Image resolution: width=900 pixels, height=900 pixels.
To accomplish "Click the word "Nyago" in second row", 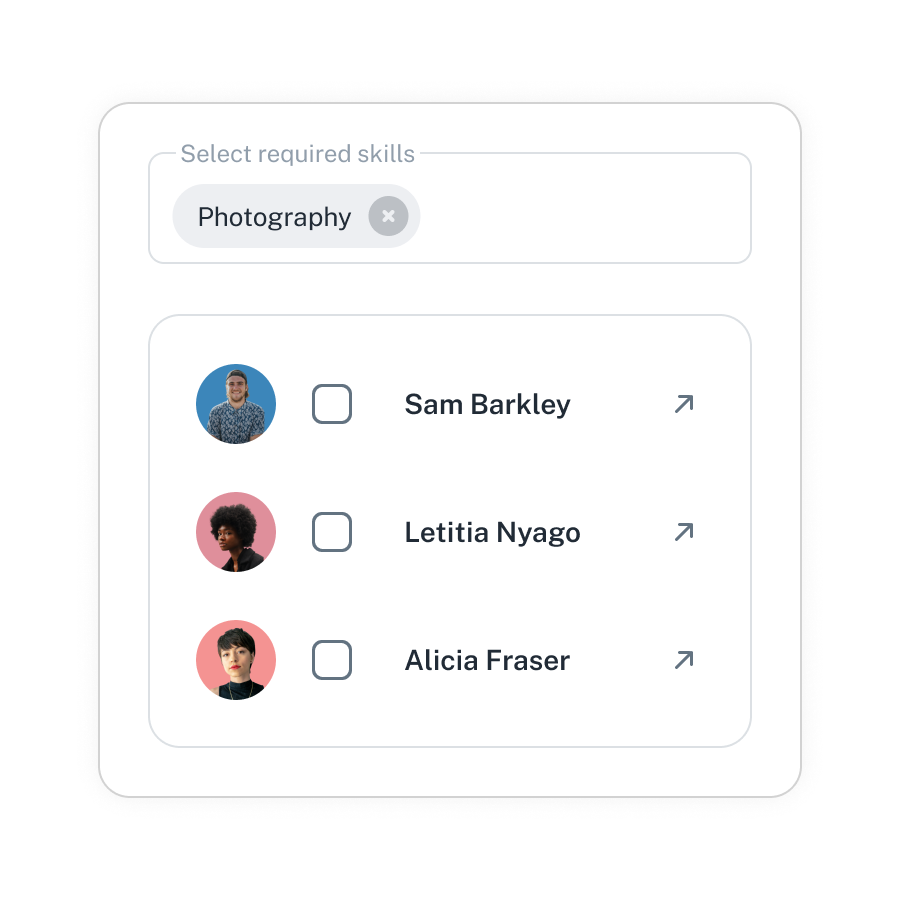I will click(538, 533).
